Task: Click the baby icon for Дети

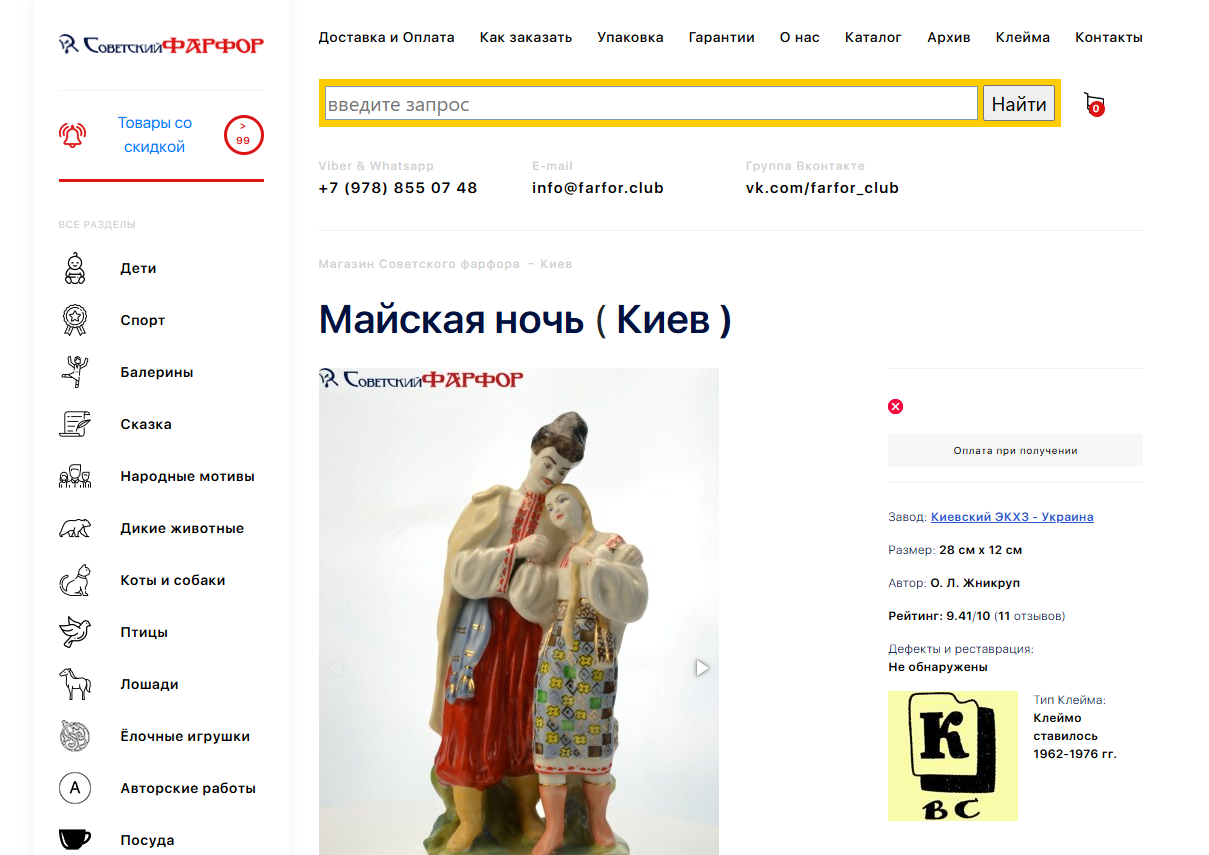Action: click(75, 268)
